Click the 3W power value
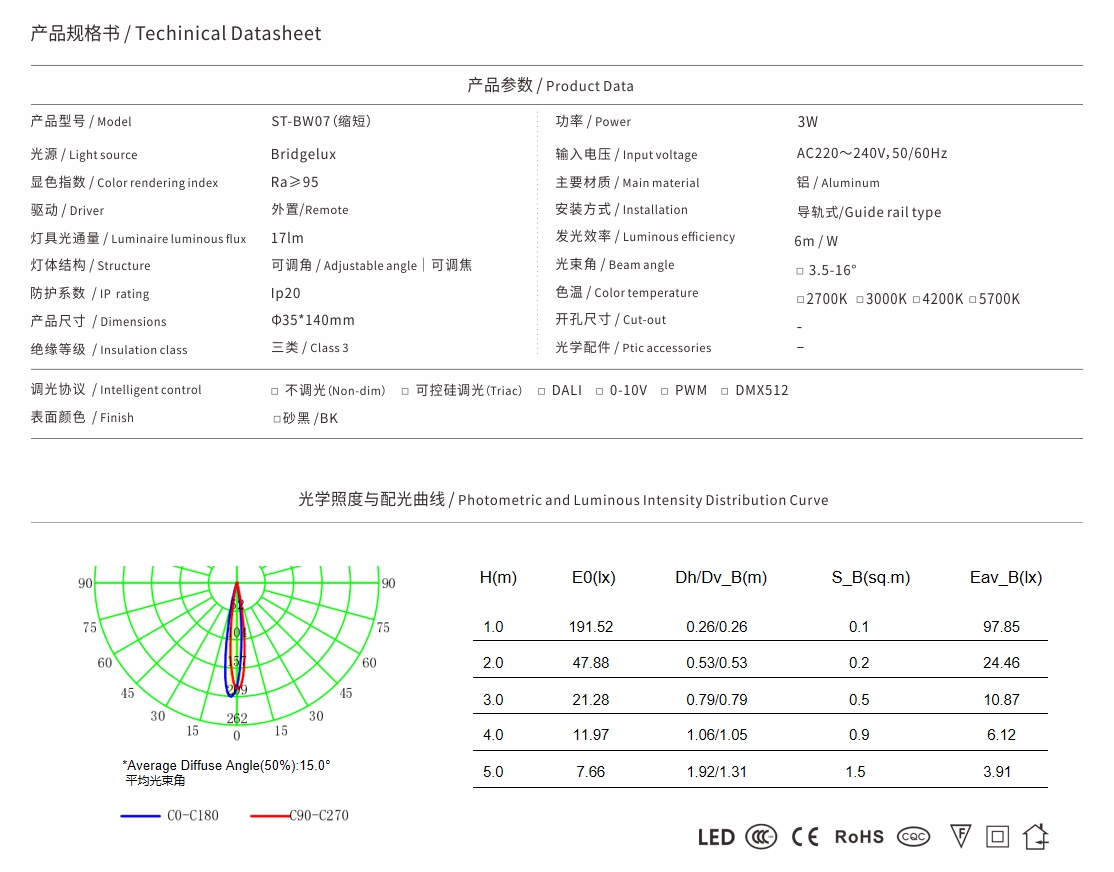 coord(807,122)
